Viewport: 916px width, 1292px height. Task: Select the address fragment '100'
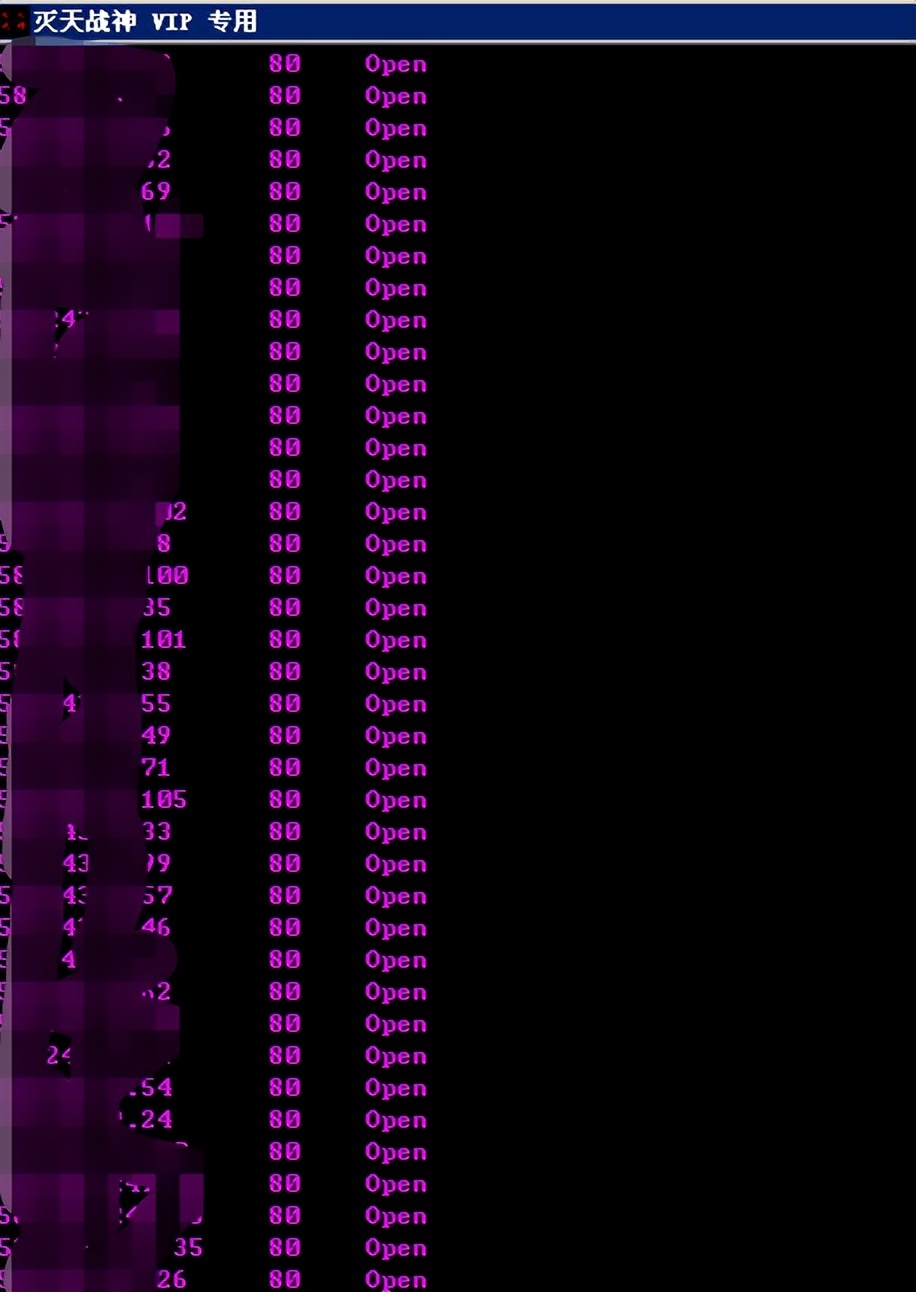coord(165,576)
